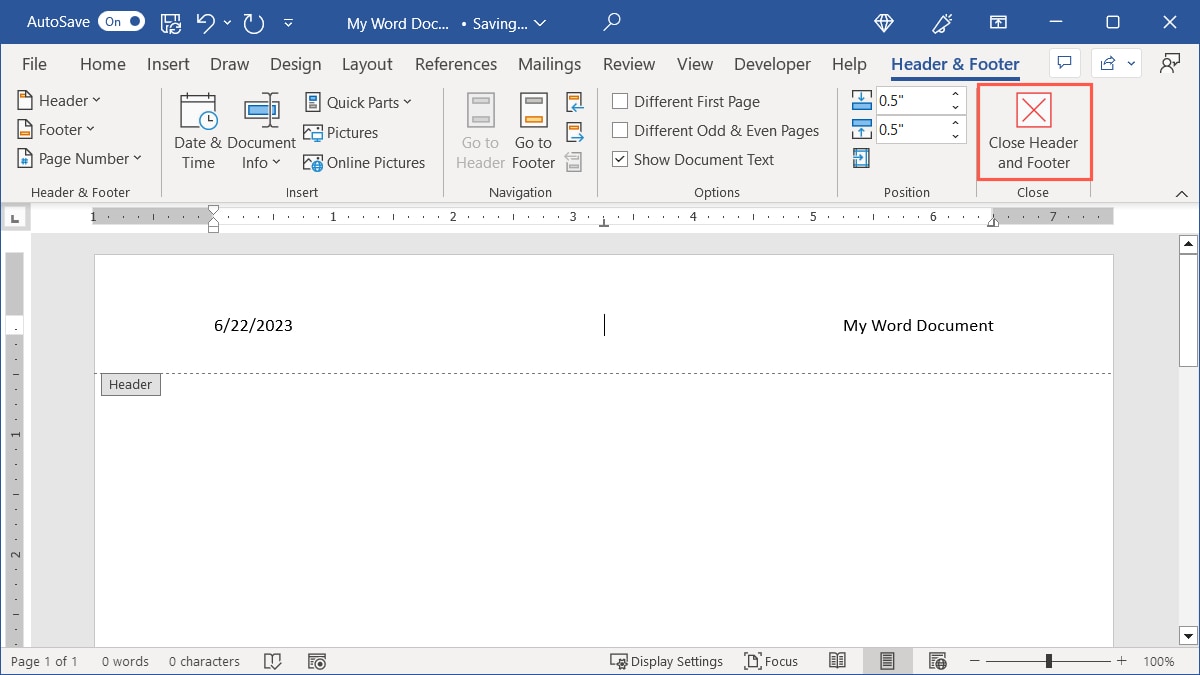Open the Date & Time insert tool
This screenshot has height=675, width=1200.
point(197,130)
